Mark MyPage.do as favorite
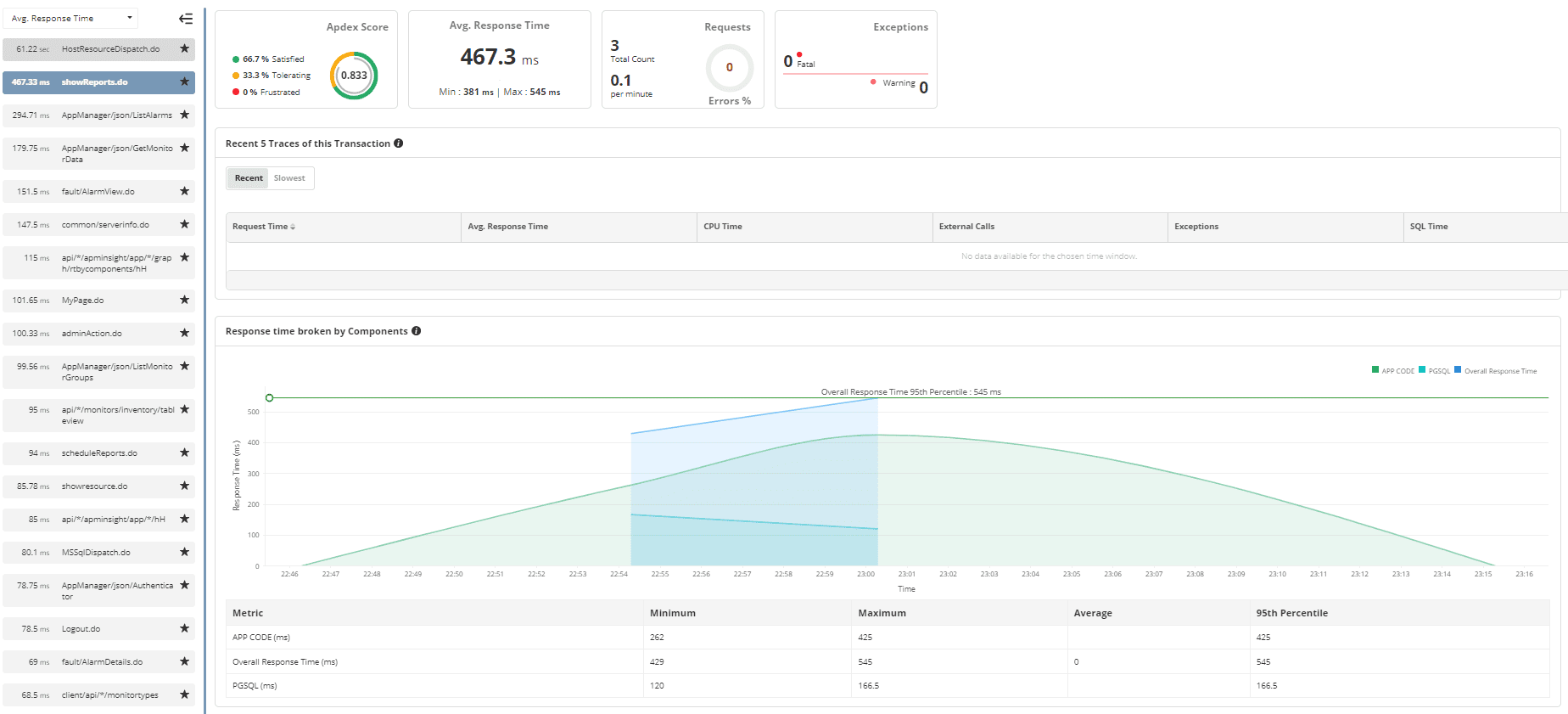Screen dimensions: 1568x714 [x=184, y=301]
